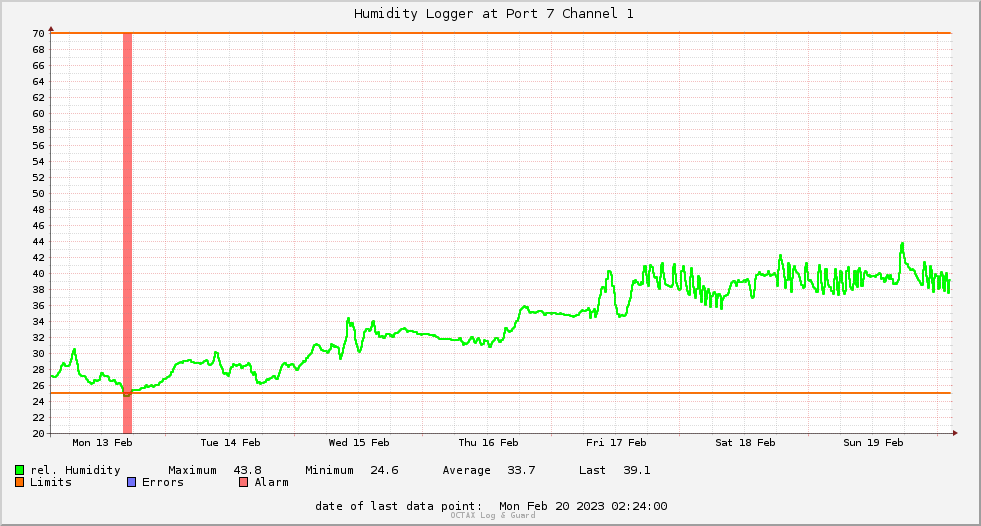Screen dimensions: 981x526
Task: Click the 'Alarm' legend label
Action: coord(272,482)
